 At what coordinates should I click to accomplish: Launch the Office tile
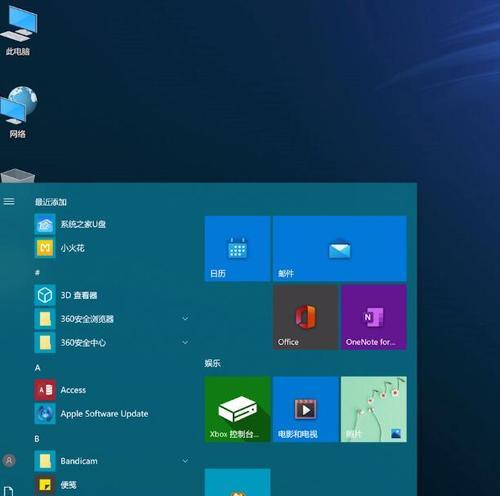point(305,317)
